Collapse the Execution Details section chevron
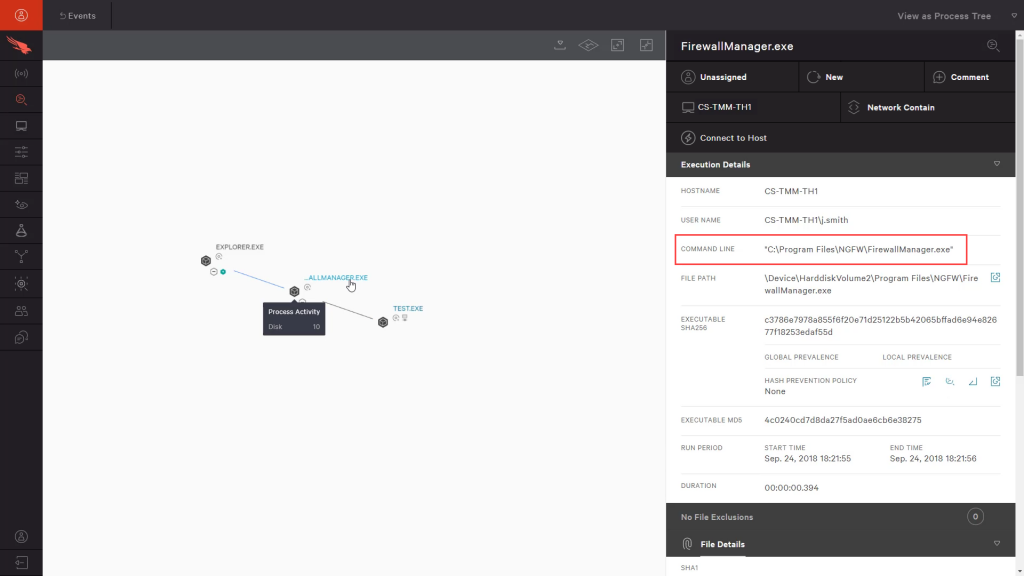Screen dimensions: 1024x576 click(996, 164)
